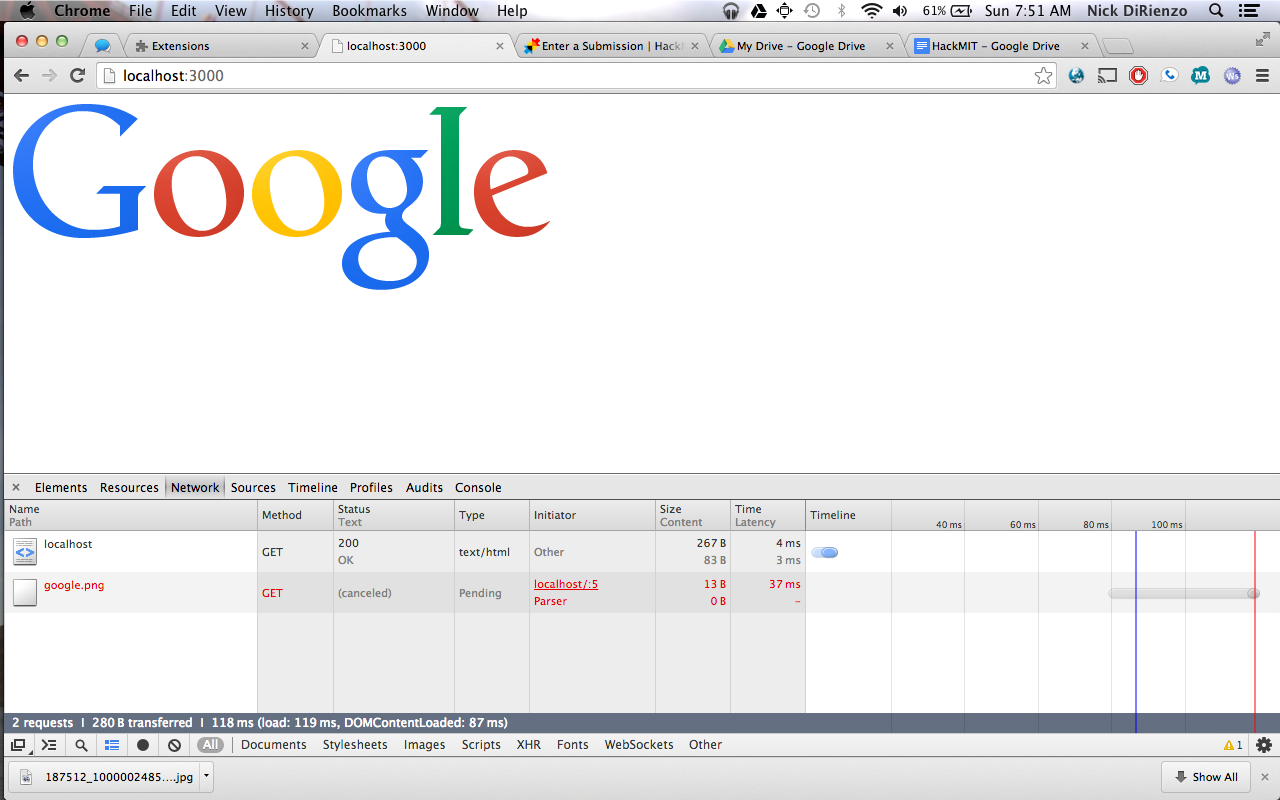Click the purple Ws extension badge

click(1232, 76)
